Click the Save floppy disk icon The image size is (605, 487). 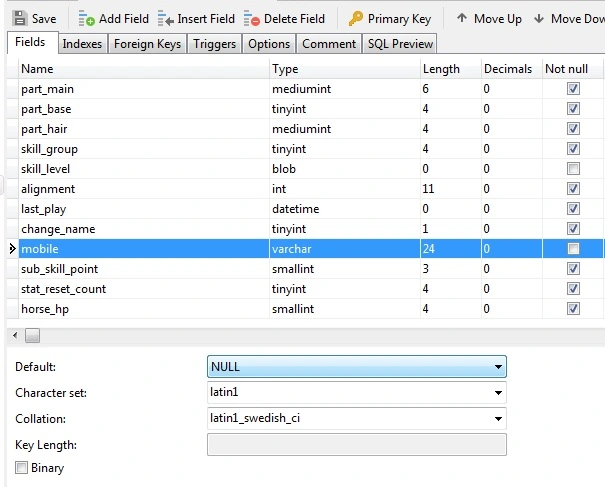[19, 19]
